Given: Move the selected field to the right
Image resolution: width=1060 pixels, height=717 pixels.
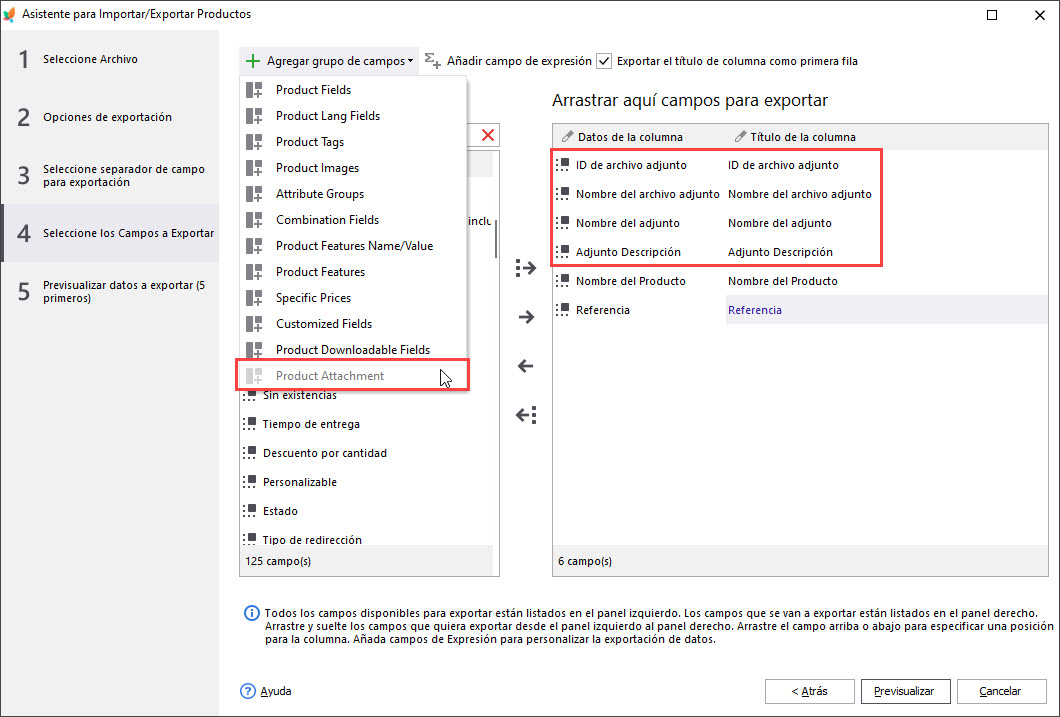Looking at the screenshot, I should (526, 317).
